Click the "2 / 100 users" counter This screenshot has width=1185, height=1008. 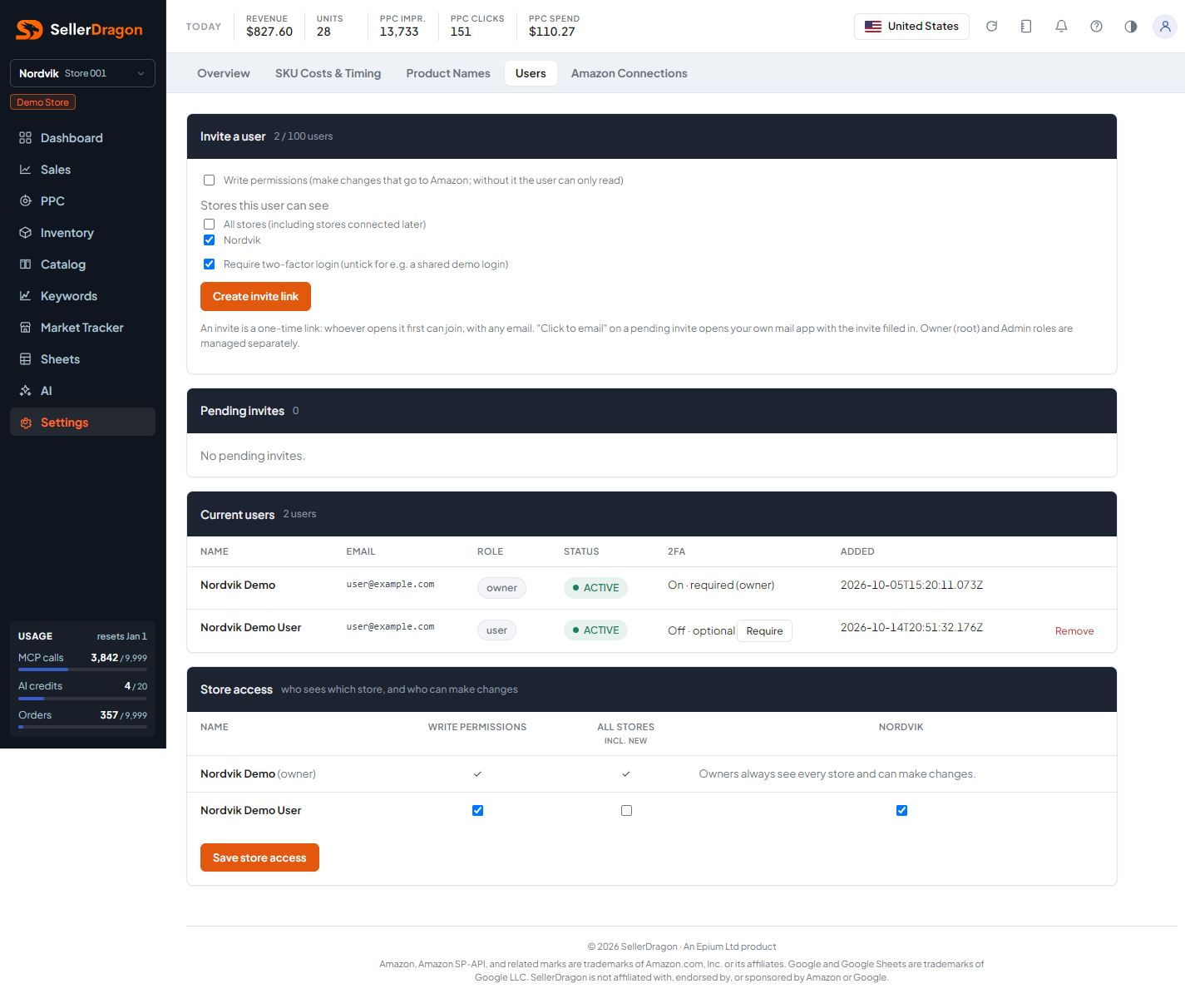[x=304, y=136]
